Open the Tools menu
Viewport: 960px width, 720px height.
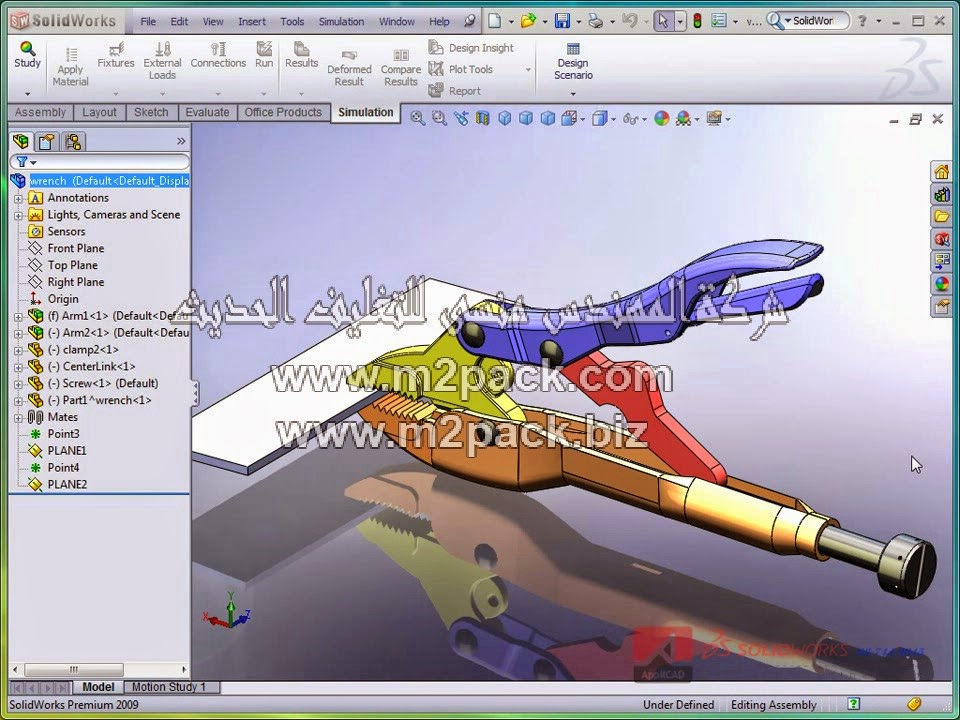click(x=292, y=21)
